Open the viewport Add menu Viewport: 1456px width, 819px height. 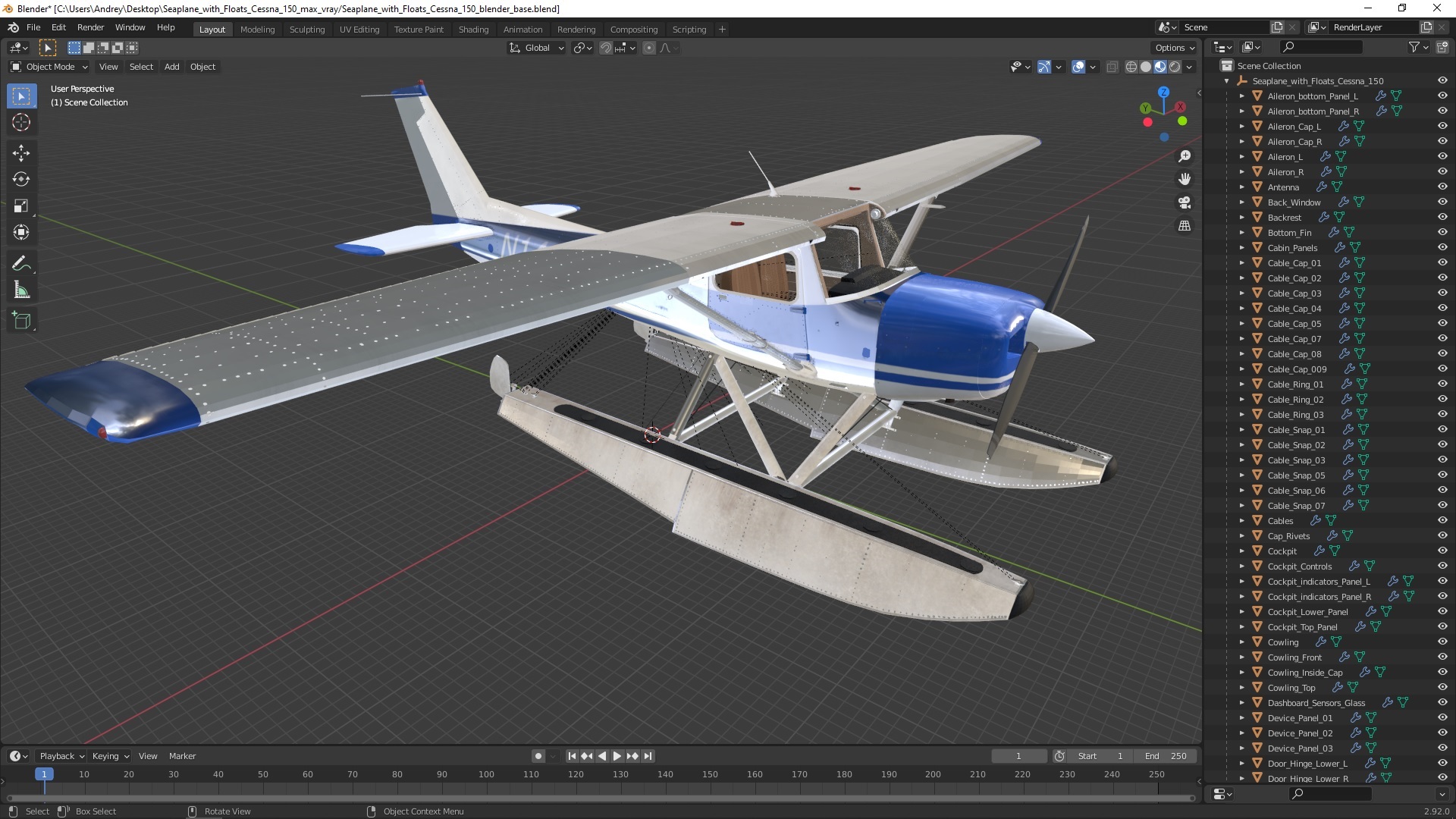coord(172,67)
